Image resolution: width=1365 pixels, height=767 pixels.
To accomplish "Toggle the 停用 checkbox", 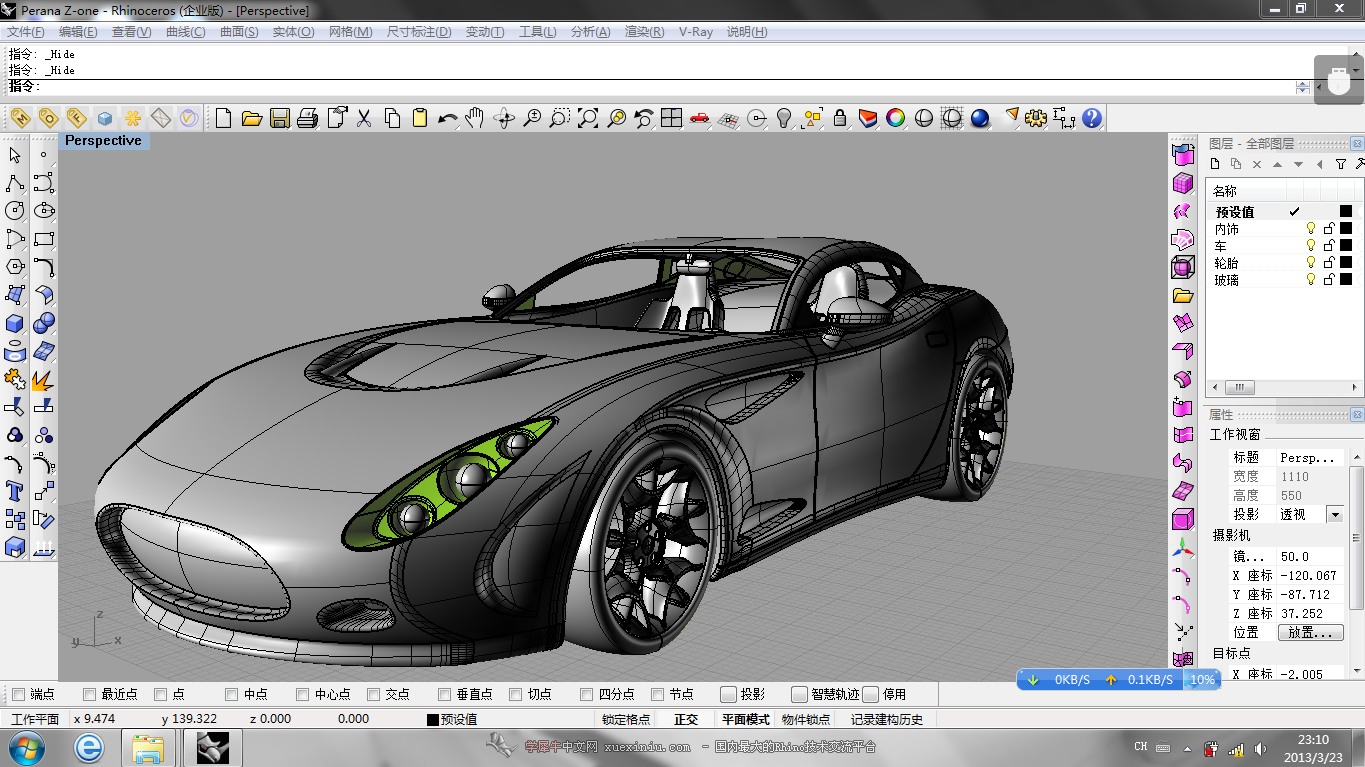I will [870, 694].
